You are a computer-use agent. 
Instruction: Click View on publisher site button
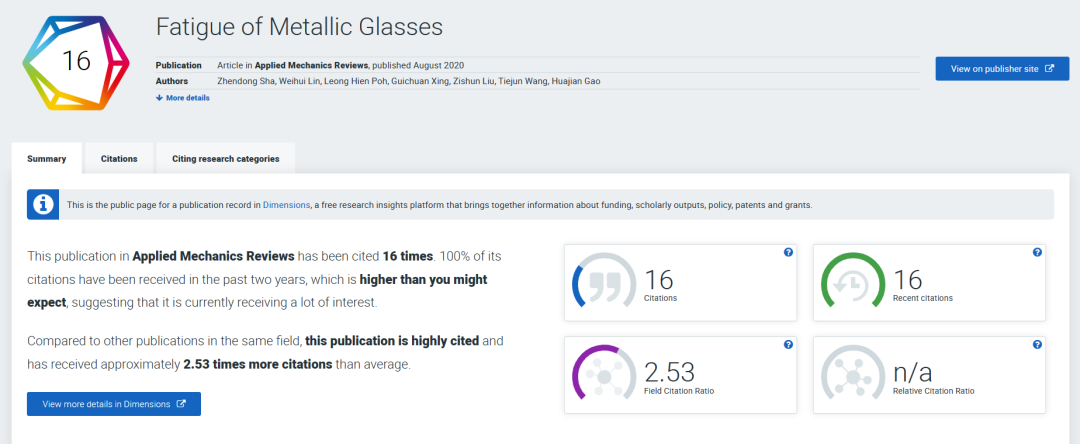[x=1001, y=69]
